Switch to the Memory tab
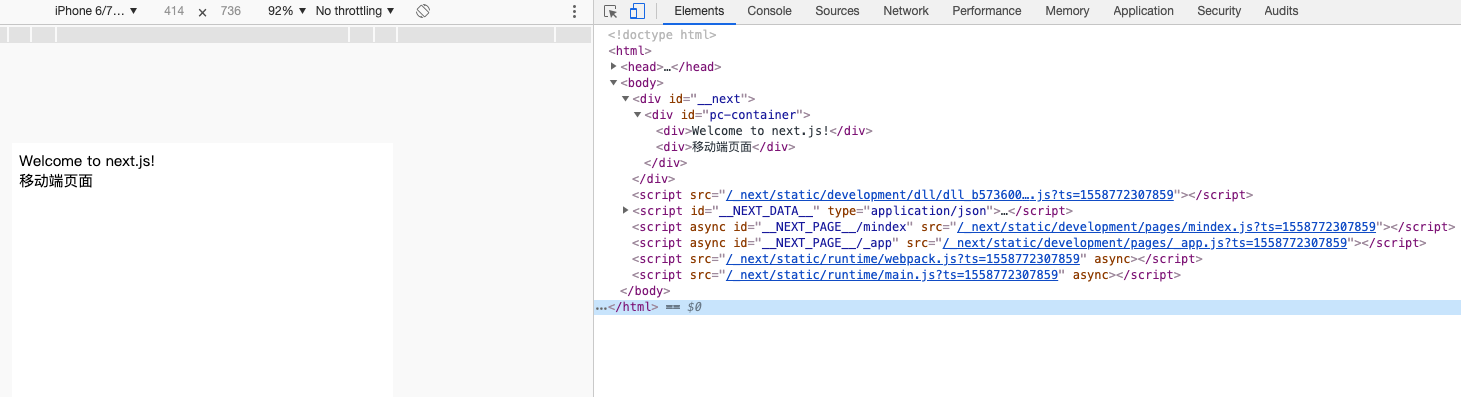Image resolution: width=1461 pixels, height=397 pixels. [x=1067, y=11]
